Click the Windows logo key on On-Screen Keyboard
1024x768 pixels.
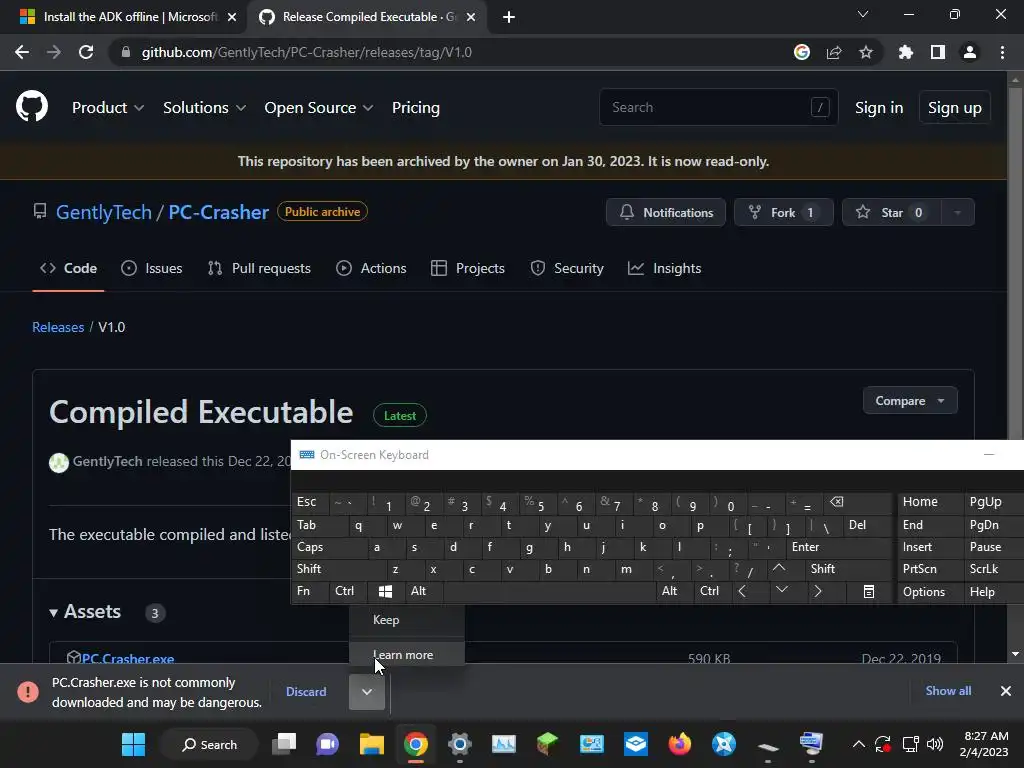pyautogui.click(x=385, y=591)
